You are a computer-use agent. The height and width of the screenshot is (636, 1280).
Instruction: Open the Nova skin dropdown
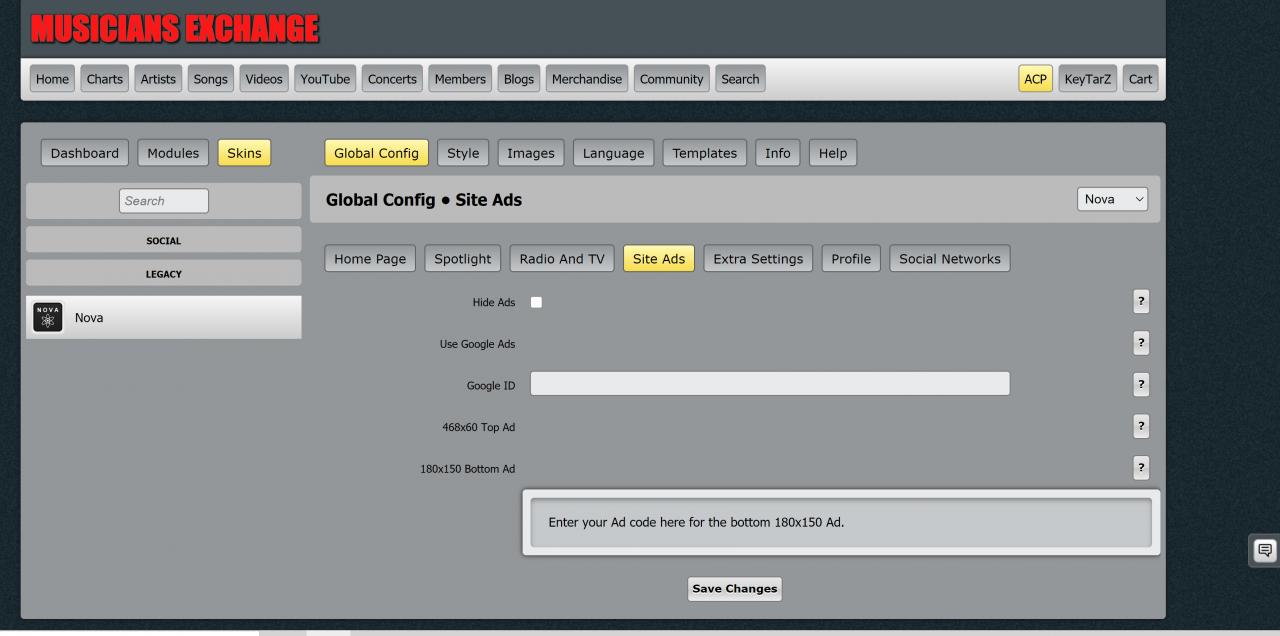1112,199
